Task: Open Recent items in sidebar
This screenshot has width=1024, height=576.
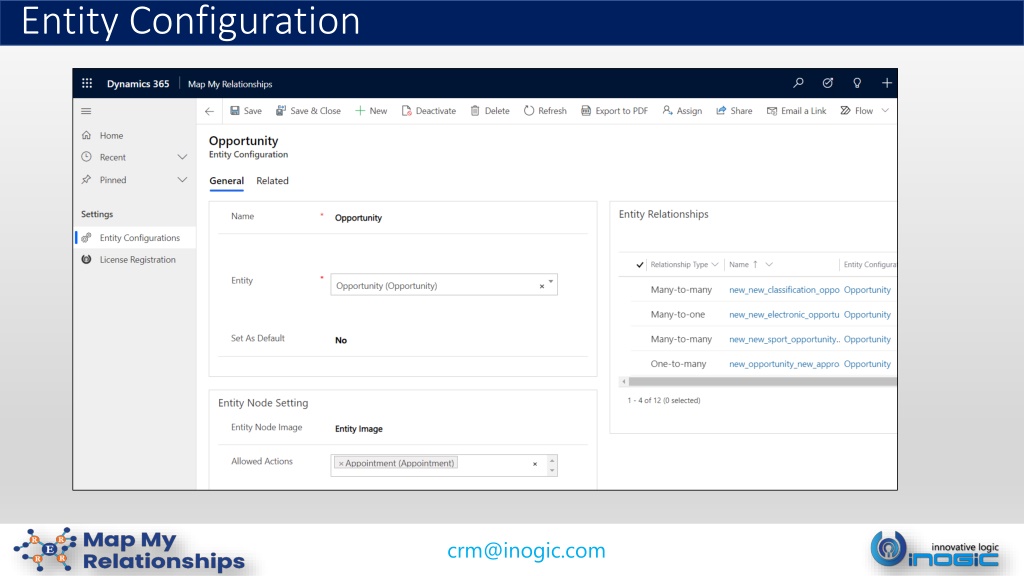Action: (112, 157)
